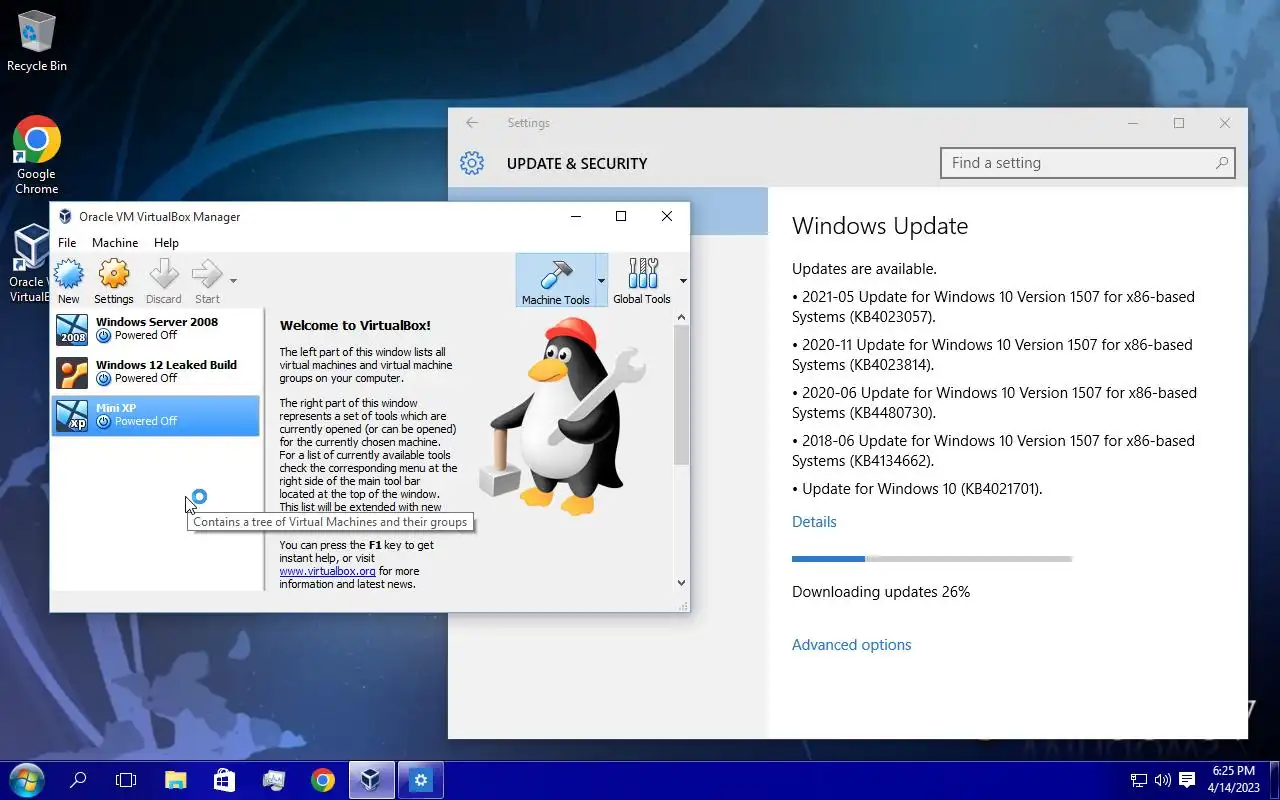Click the back arrow in Settings window
This screenshot has height=800, width=1280.
coord(472,123)
